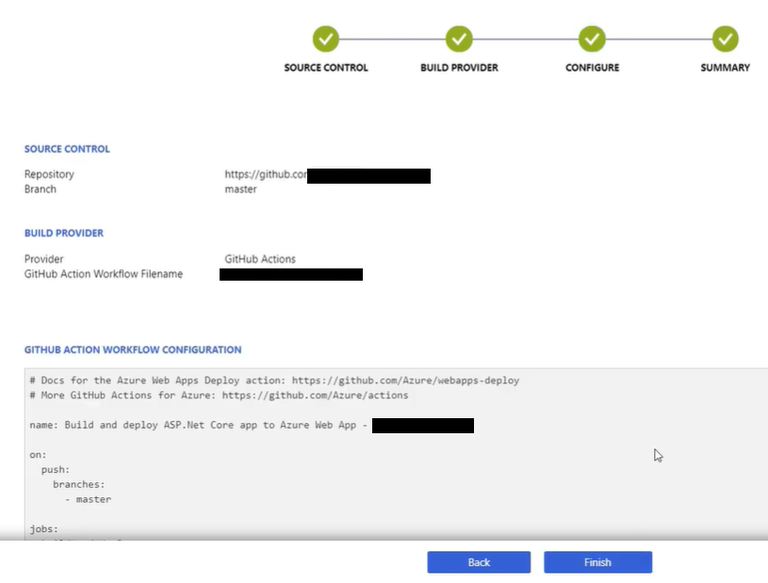The image size is (768, 583).
Task: Click the '# More GitHub Actions for Azure' comment line
Action: [x=218, y=395]
